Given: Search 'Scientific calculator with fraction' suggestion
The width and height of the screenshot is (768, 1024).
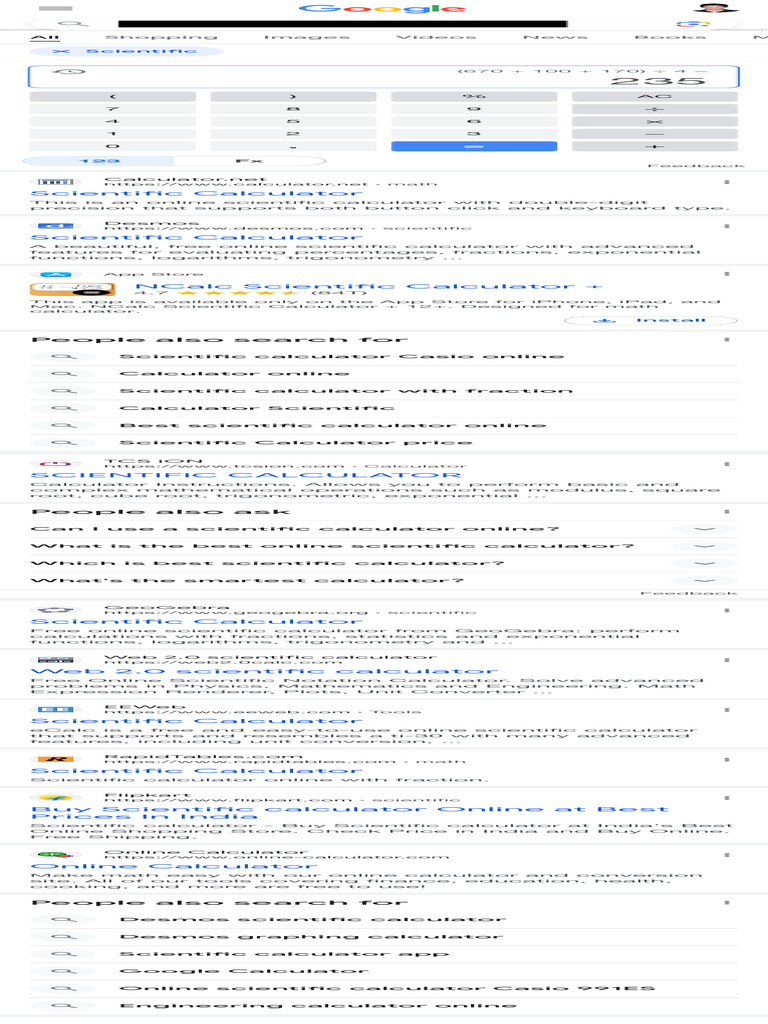Looking at the screenshot, I should [x=384, y=391].
